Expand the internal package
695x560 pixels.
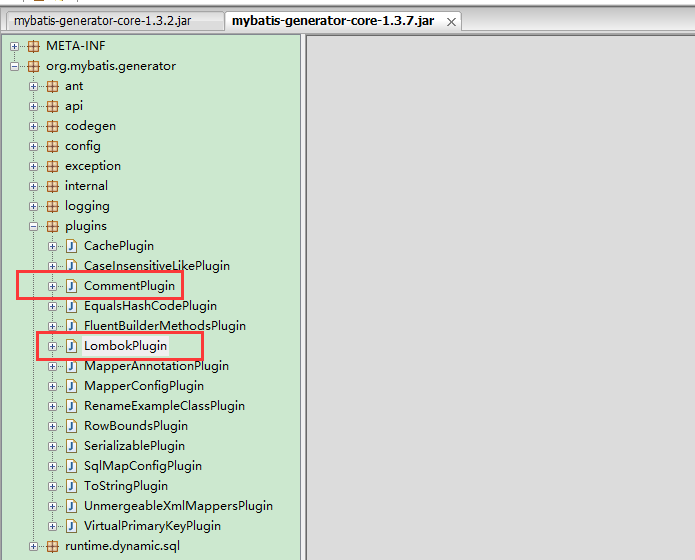tap(33, 186)
